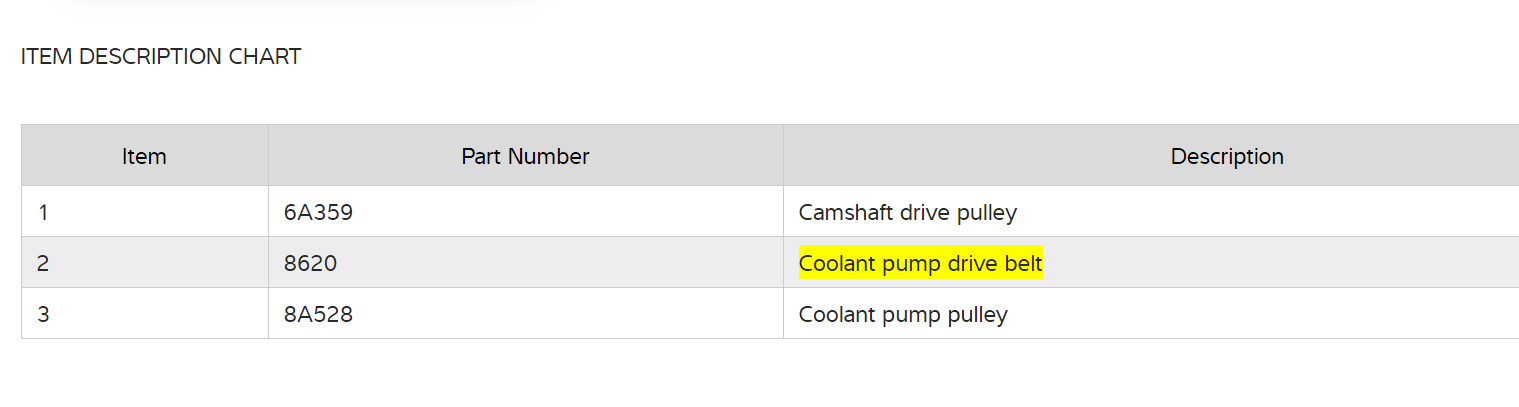The width and height of the screenshot is (1519, 407).
Task: Click the Part Number column header
Action: click(x=525, y=156)
